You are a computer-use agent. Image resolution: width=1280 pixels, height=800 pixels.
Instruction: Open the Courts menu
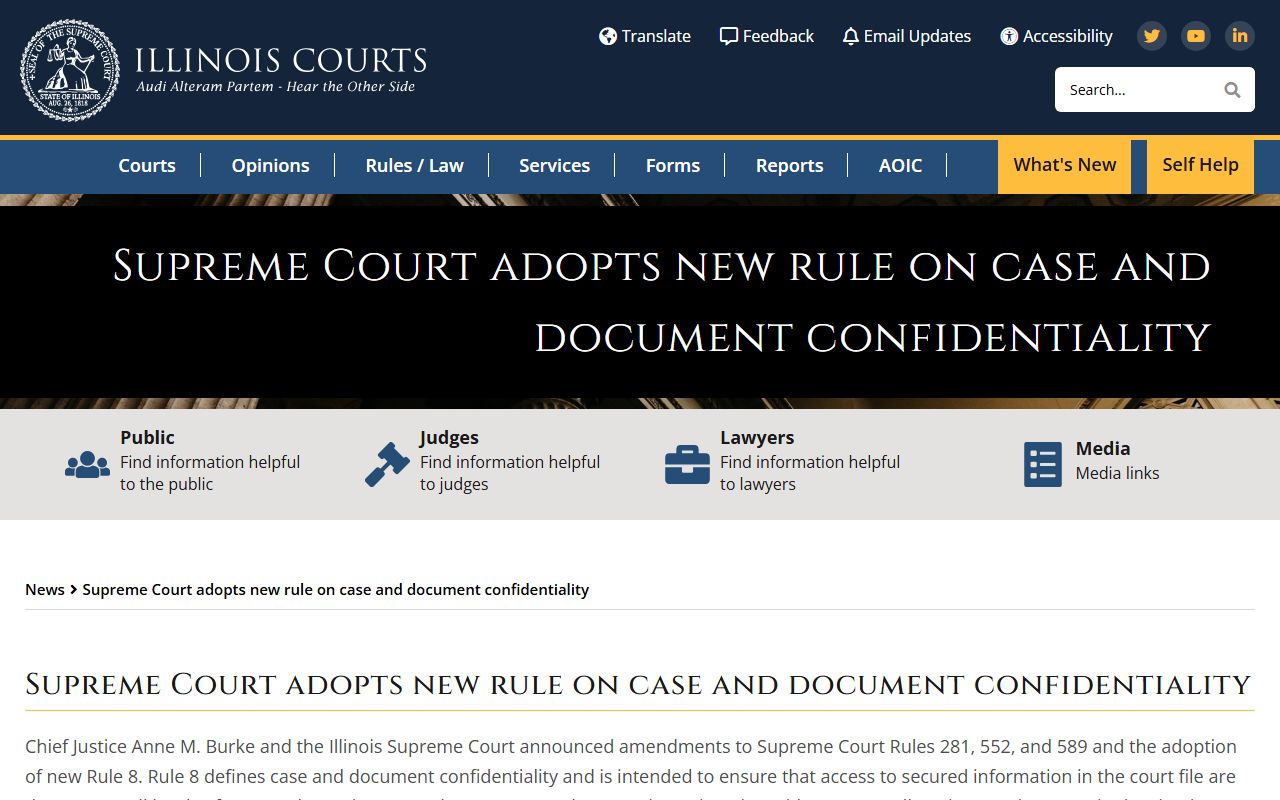[x=147, y=166]
